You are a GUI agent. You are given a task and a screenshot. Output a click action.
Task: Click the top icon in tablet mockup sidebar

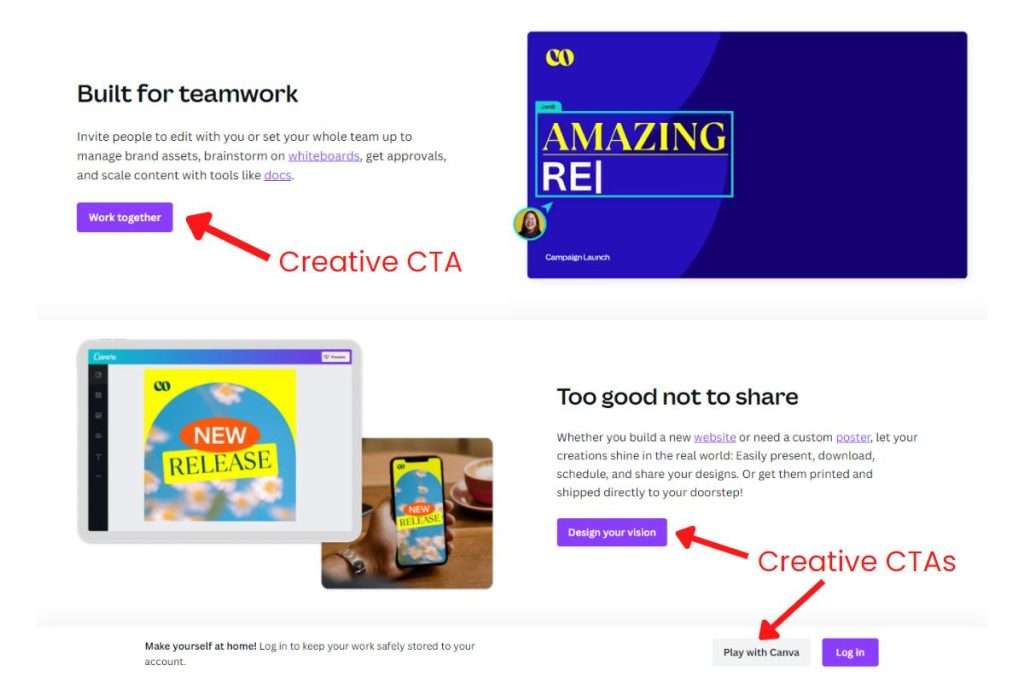[x=98, y=375]
